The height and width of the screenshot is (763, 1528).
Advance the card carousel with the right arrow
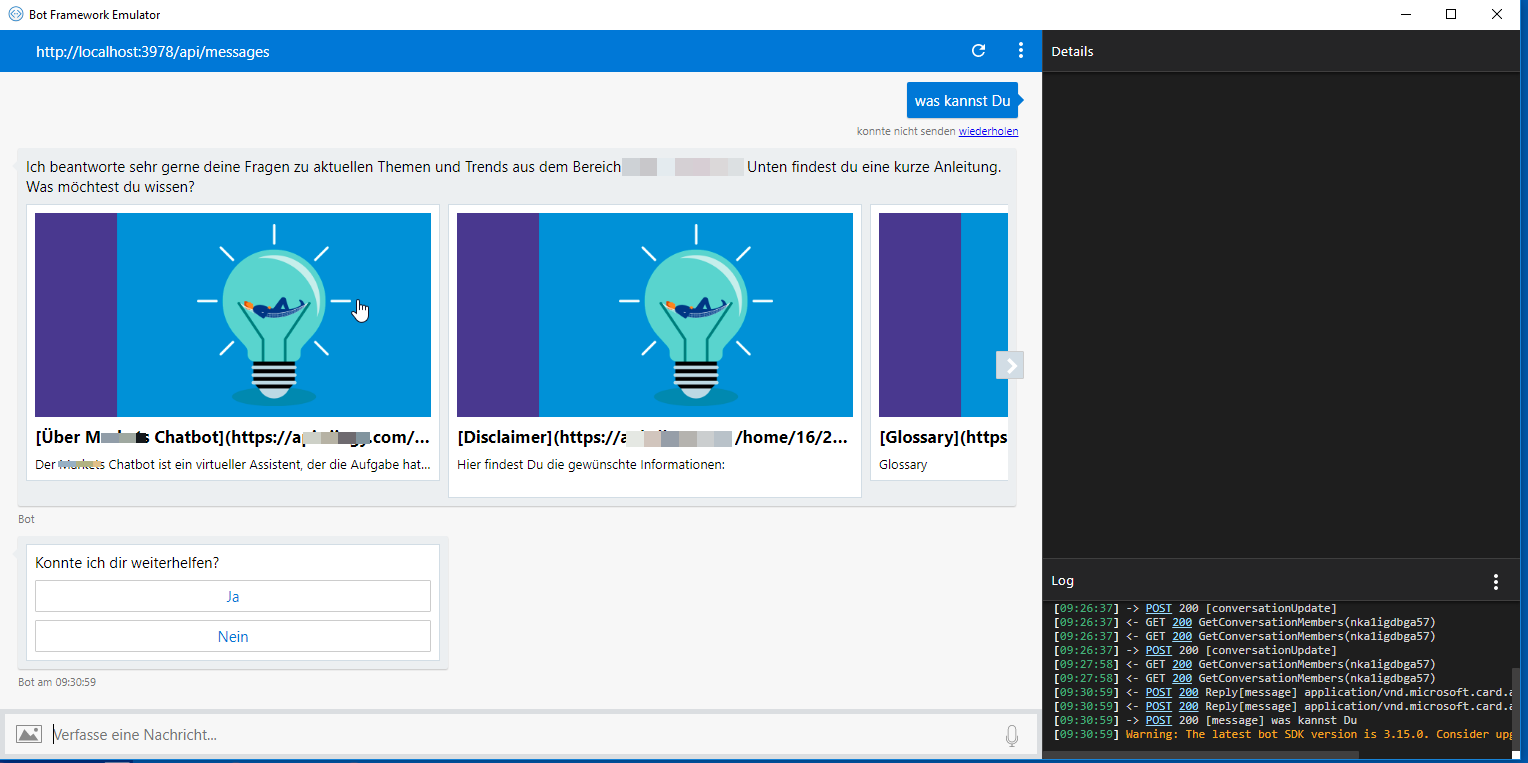pyautogui.click(x=1009, y=365)
